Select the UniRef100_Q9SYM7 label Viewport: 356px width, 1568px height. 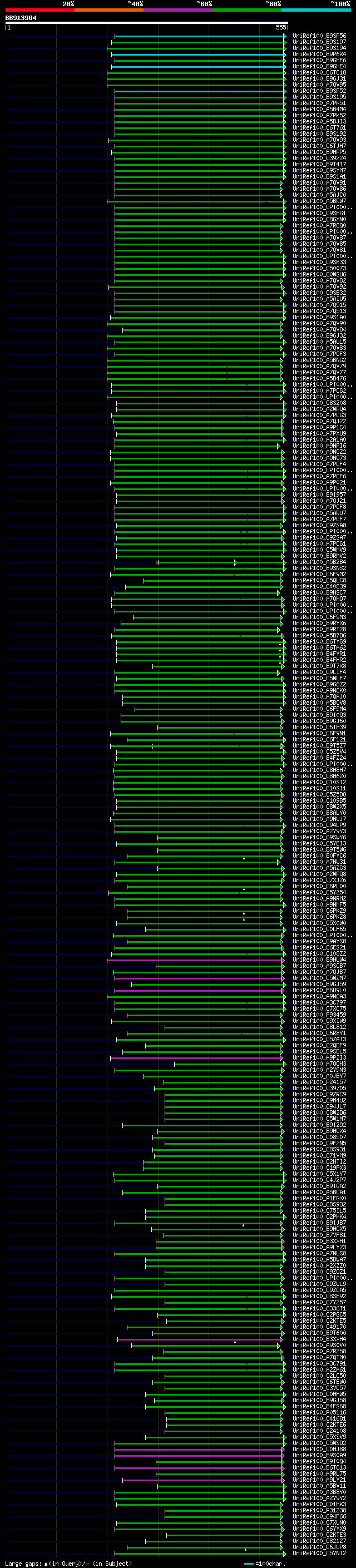click(x=319, y=170)
